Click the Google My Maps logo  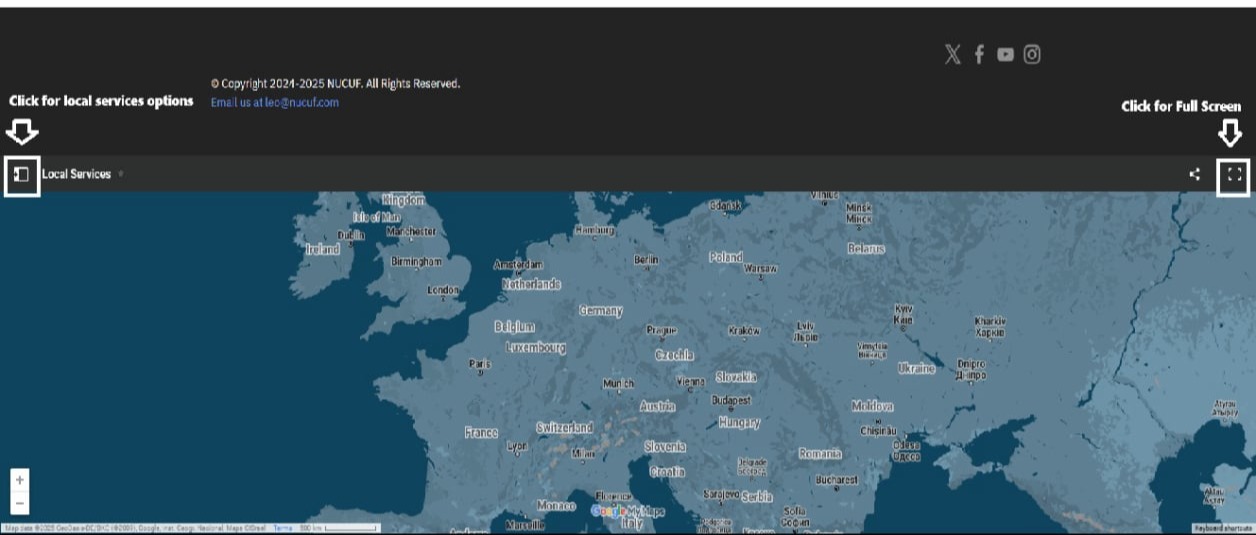[x=628, y=511]
